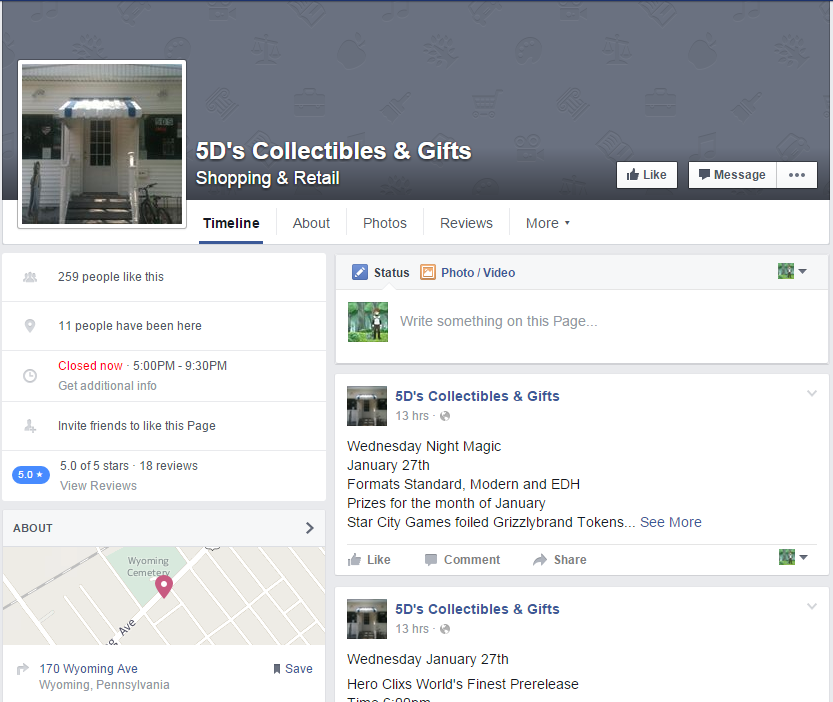Click the thumbs-up Like page button
Viewport: 833px width, 702px height.
coord(647,175)
